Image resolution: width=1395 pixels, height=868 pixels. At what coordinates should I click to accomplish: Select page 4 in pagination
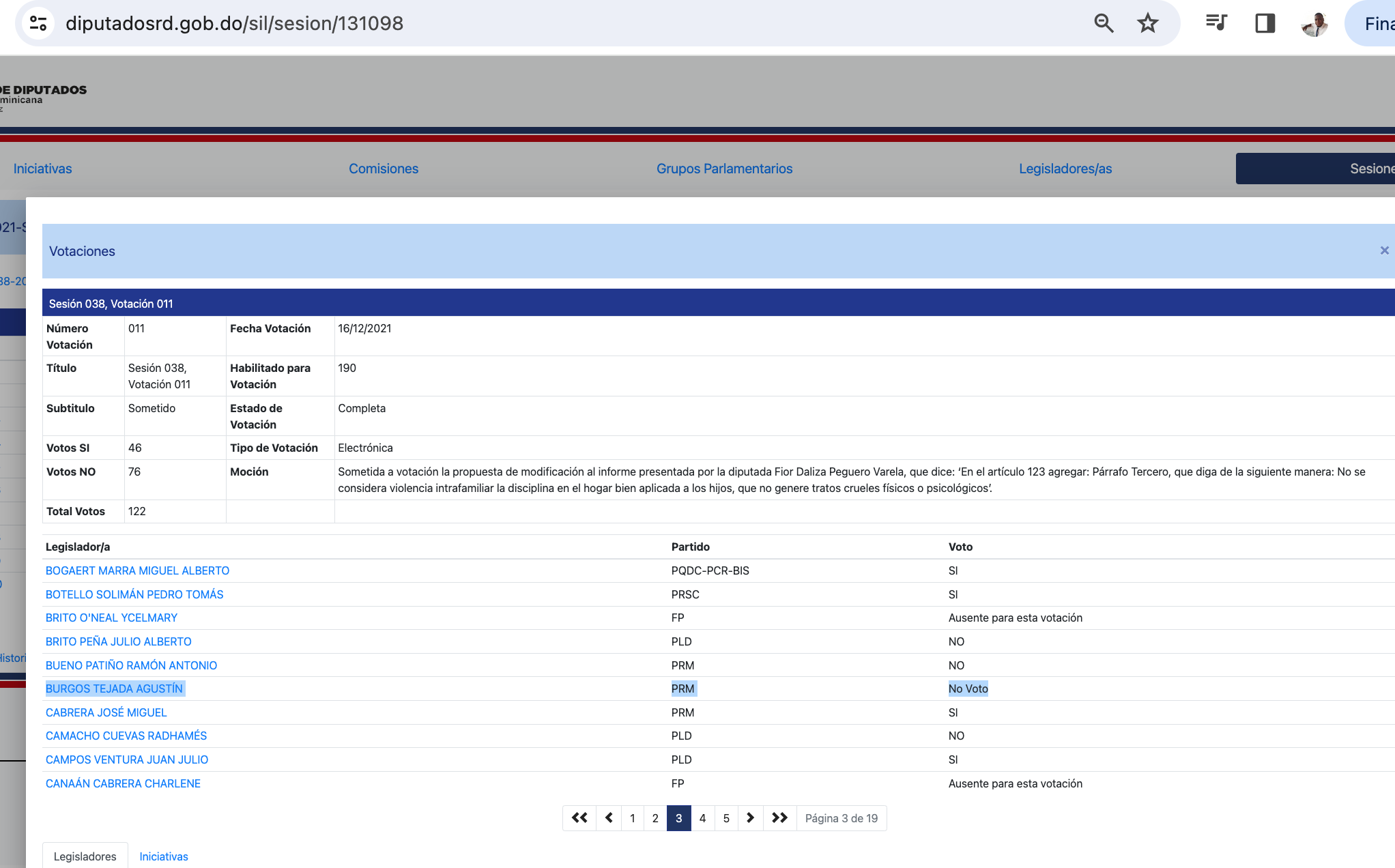click(x=702, y=818)
